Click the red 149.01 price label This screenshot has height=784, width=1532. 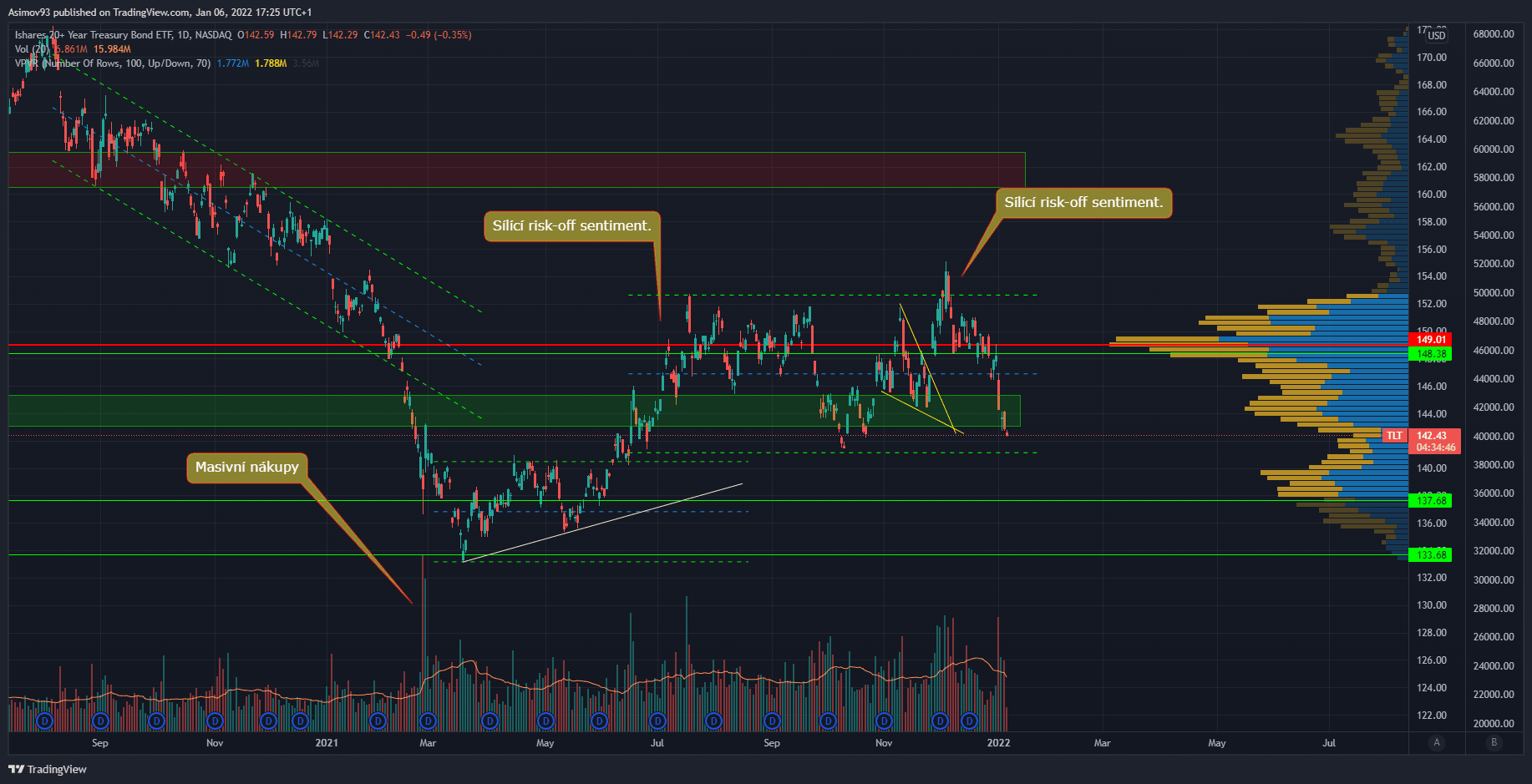1431,339
